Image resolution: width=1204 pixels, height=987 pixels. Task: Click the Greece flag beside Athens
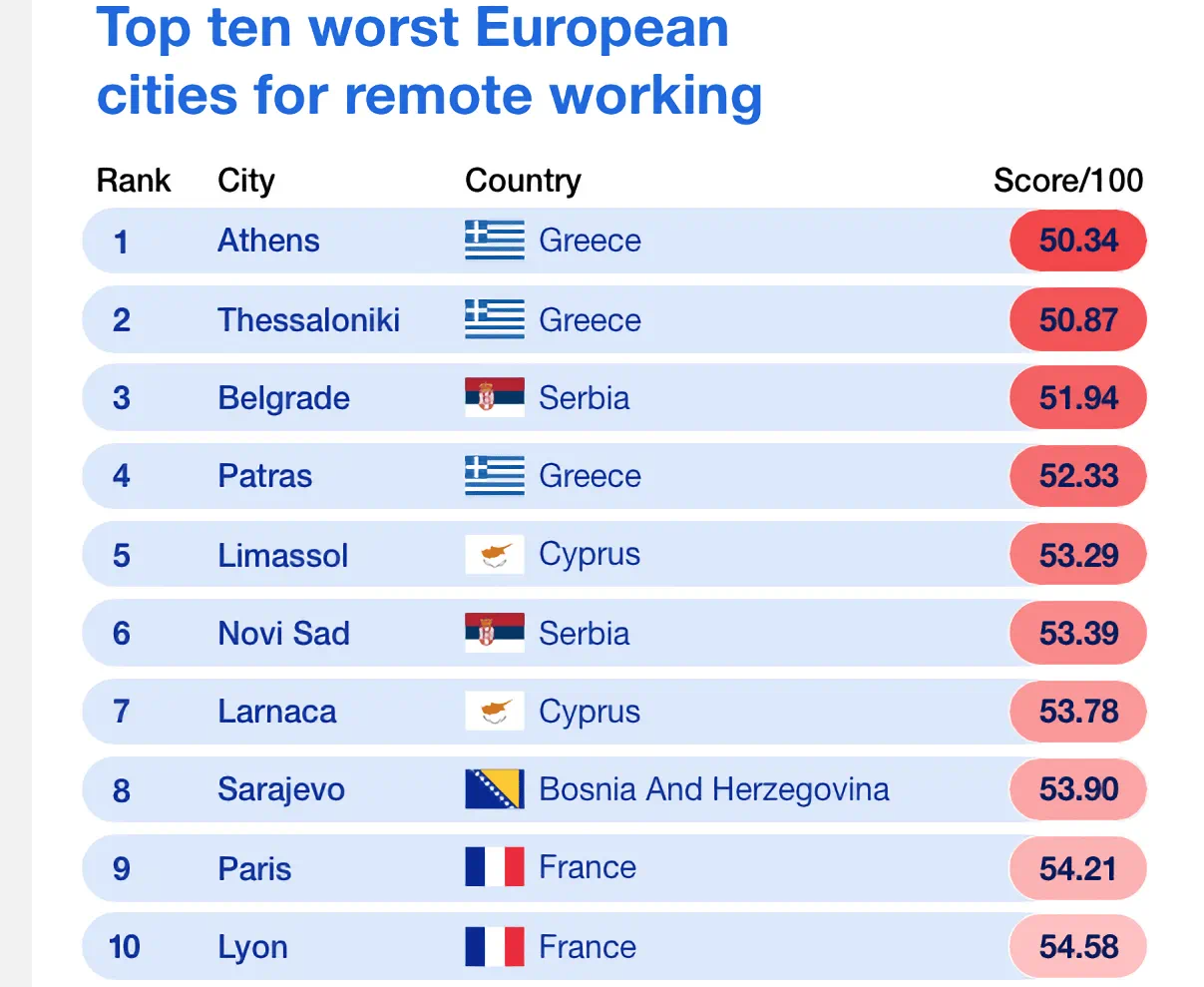(x=495, y=241)
